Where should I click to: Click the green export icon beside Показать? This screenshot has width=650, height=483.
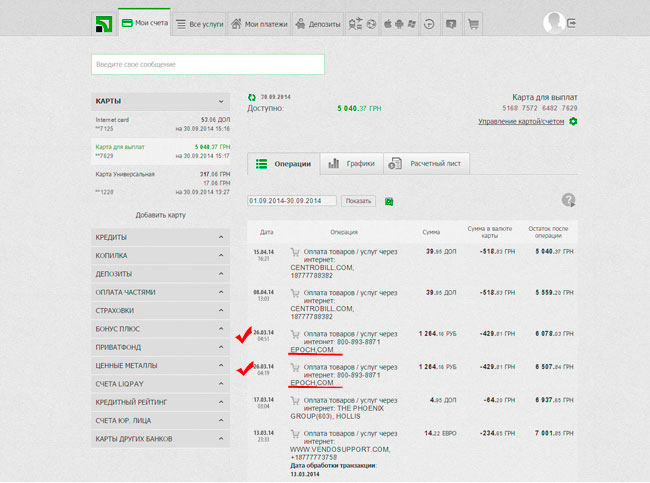click(389, 201)
